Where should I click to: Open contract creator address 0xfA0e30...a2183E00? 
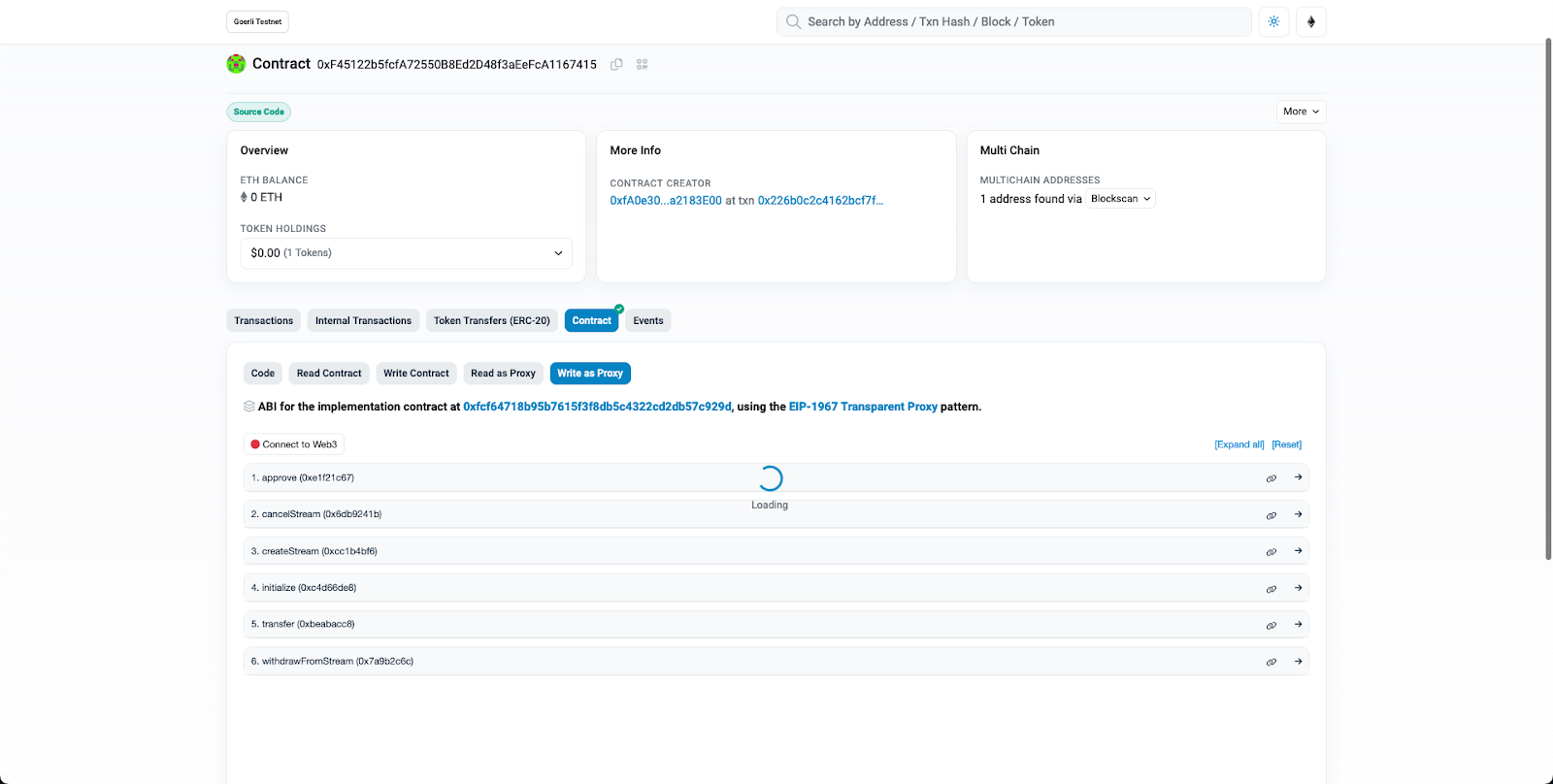point(666,201)
